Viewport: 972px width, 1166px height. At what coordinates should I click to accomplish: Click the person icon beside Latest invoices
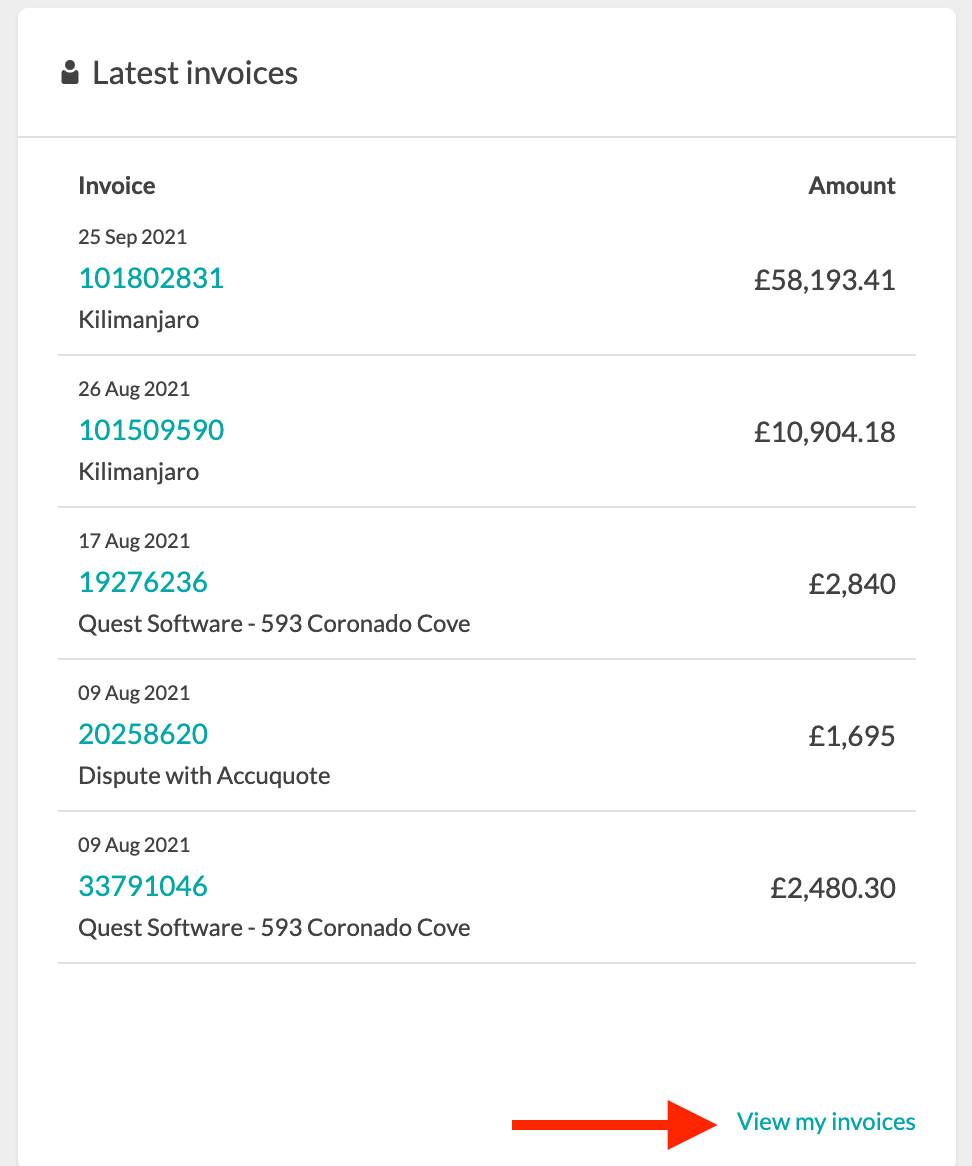pyautogui.click(x=70, y=73)
